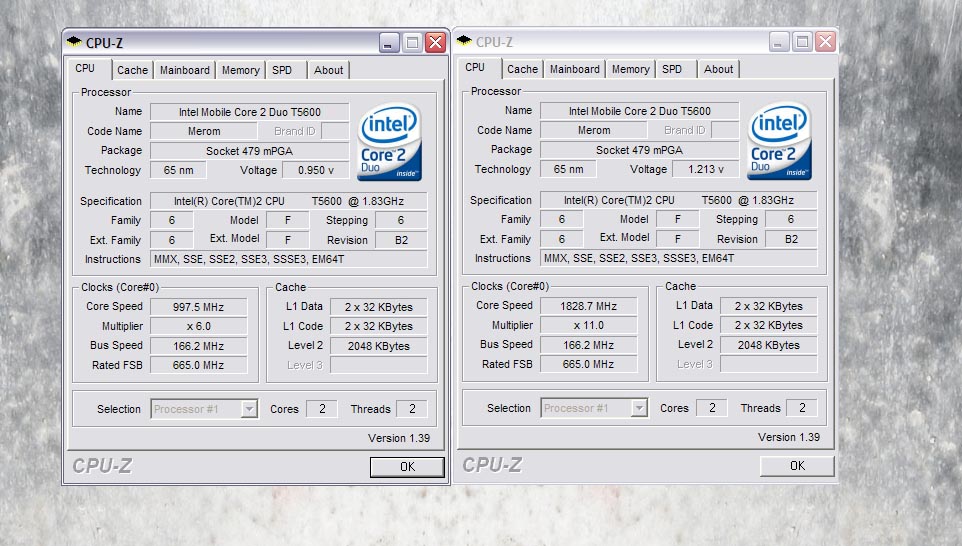Click Merom code name in left window
962x546 pixels.
[204, 131]
